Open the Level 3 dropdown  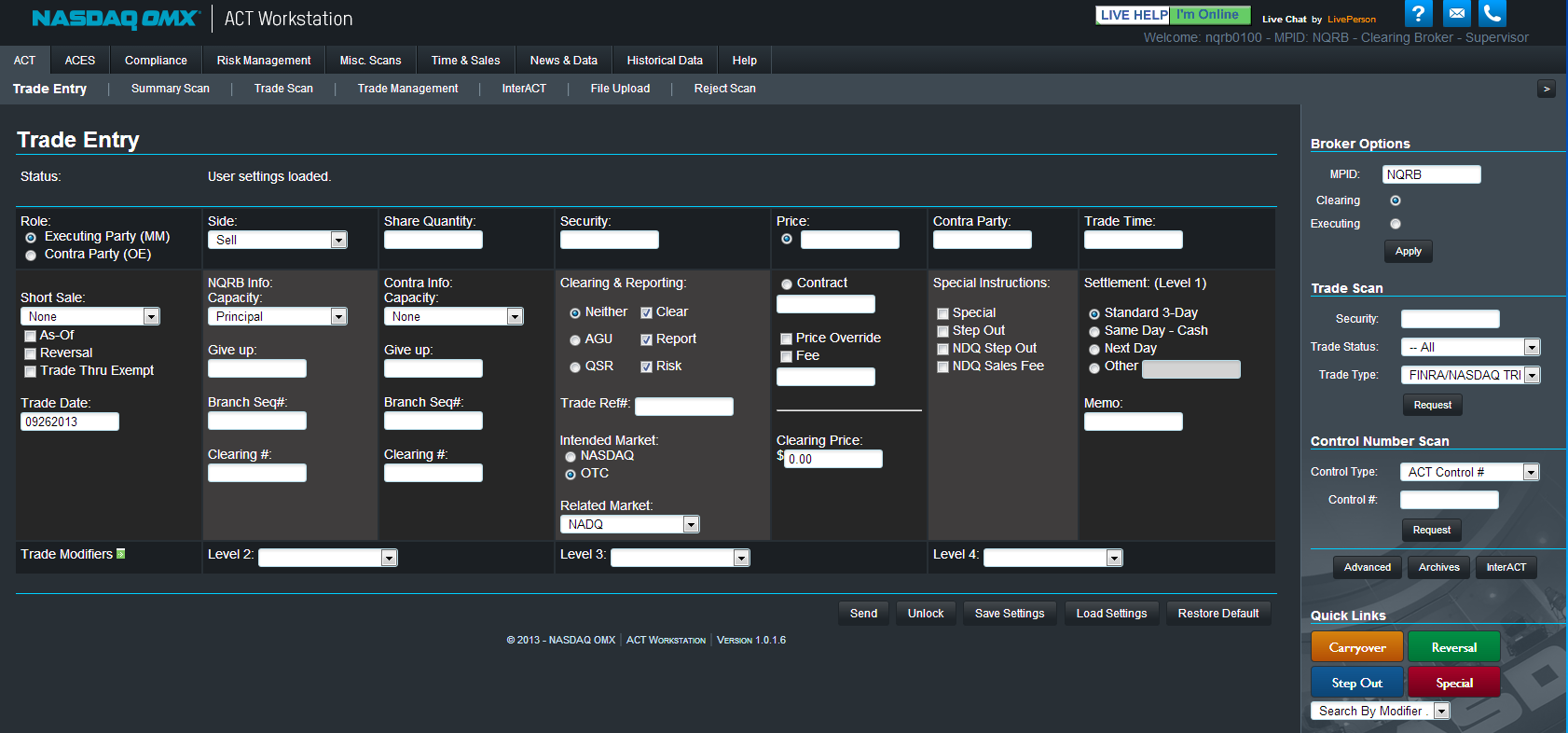click(681, 558)
